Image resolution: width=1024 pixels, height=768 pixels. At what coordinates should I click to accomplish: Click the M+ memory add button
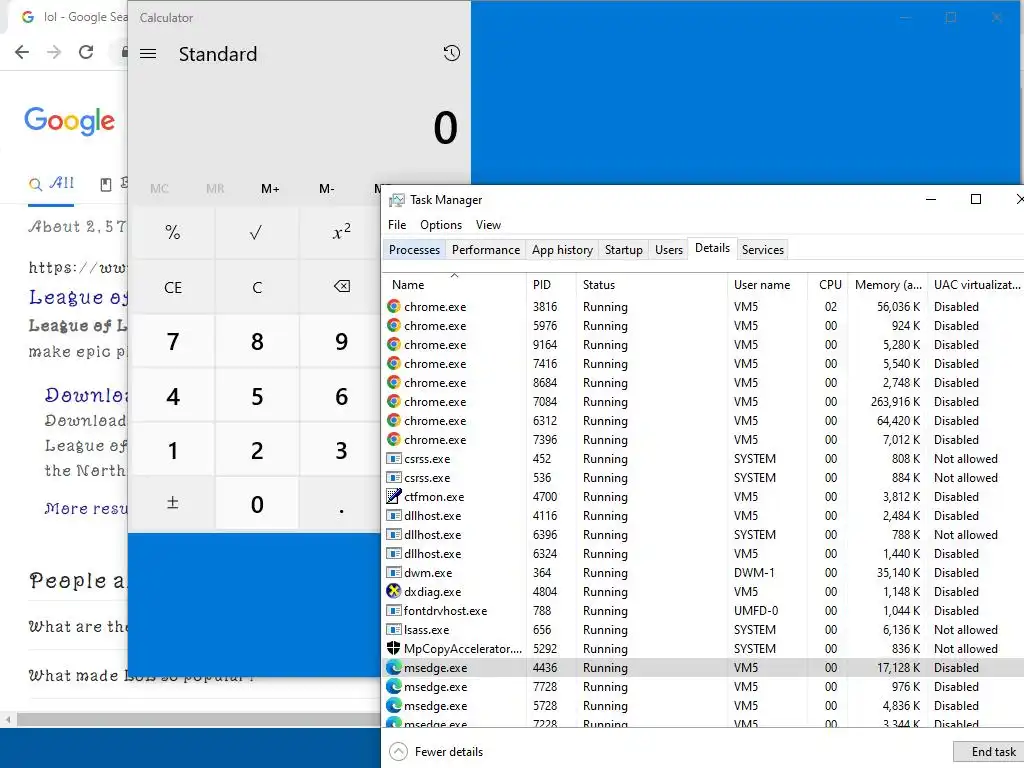pyautogui.click(x=270, y=189)
